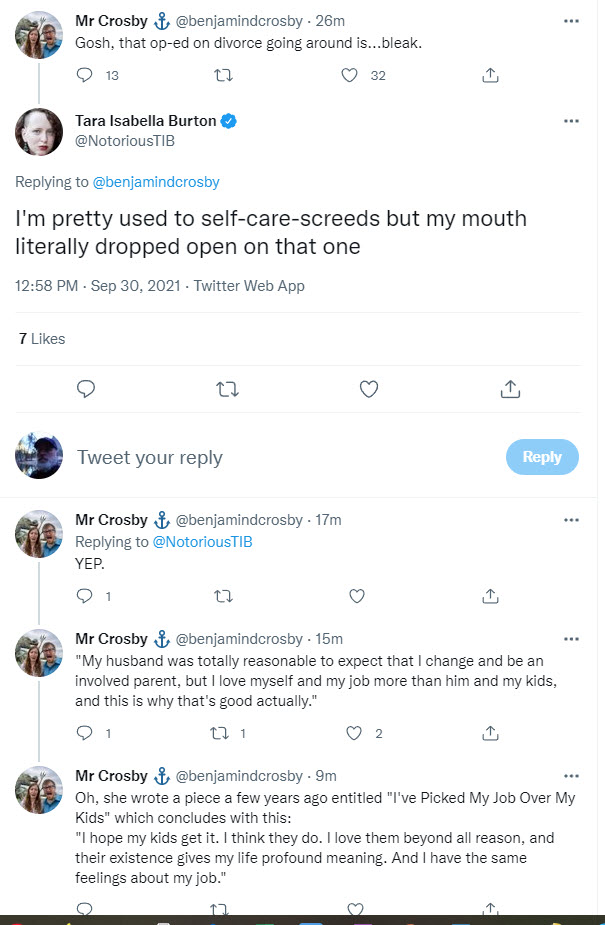The height and width of the screenshot is (925, 605).
Task: Like the tweet with 32 likes
Action: point(350,75)
